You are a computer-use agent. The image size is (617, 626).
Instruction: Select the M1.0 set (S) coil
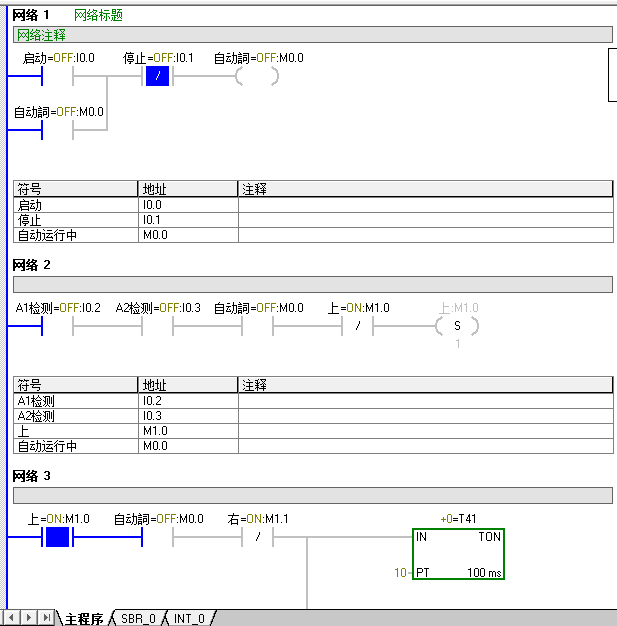[457, 326]
